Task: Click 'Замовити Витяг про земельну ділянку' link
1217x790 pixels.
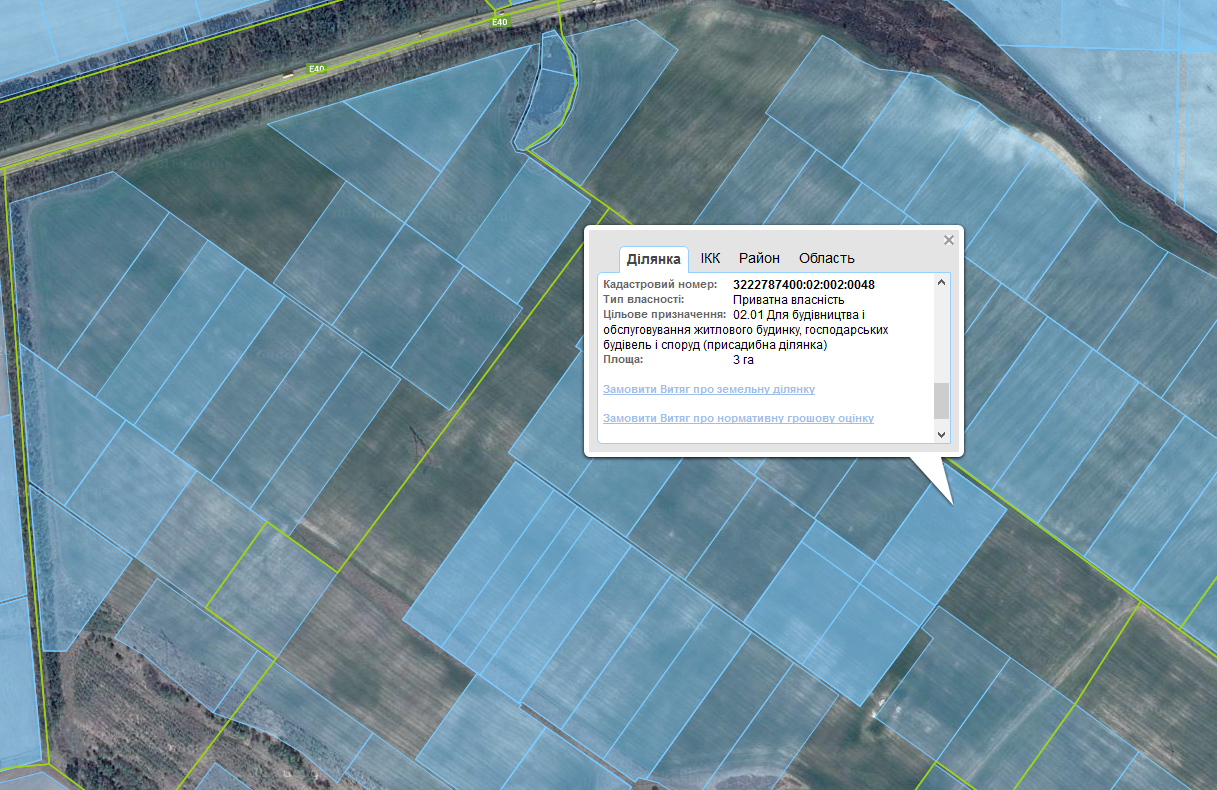Action: click(708, 389)
